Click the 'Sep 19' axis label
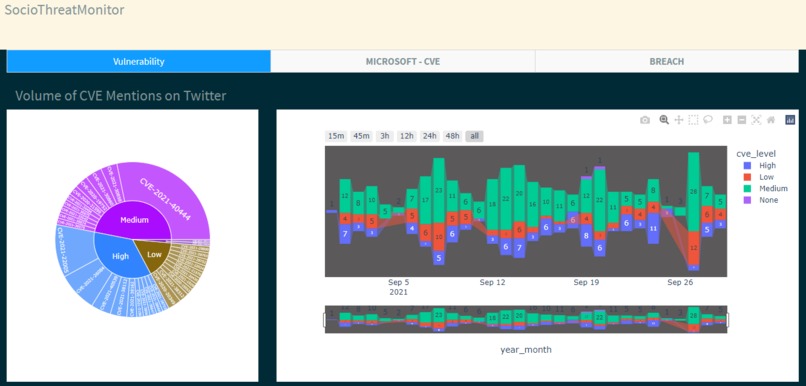This screenshot has width=806, height=386. tap(587, 282)
